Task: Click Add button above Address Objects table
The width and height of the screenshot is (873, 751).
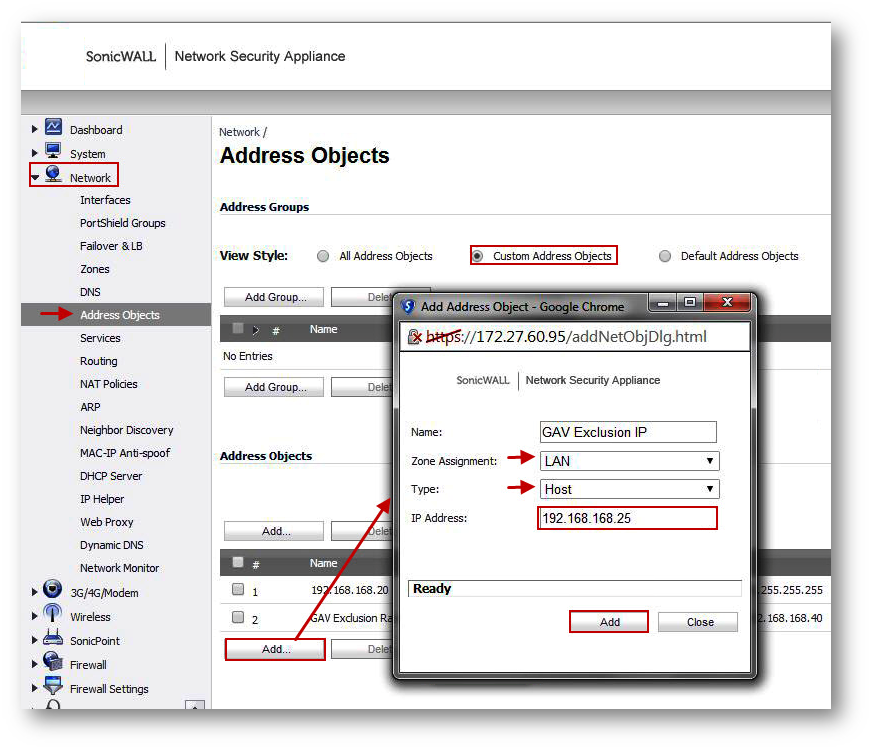Action: [x=274, y=531]
